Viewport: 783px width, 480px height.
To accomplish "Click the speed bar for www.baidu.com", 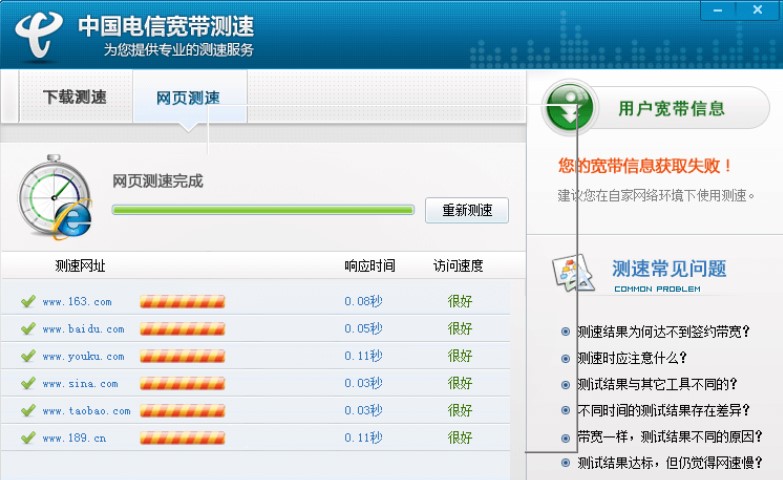I will [182, 329].
